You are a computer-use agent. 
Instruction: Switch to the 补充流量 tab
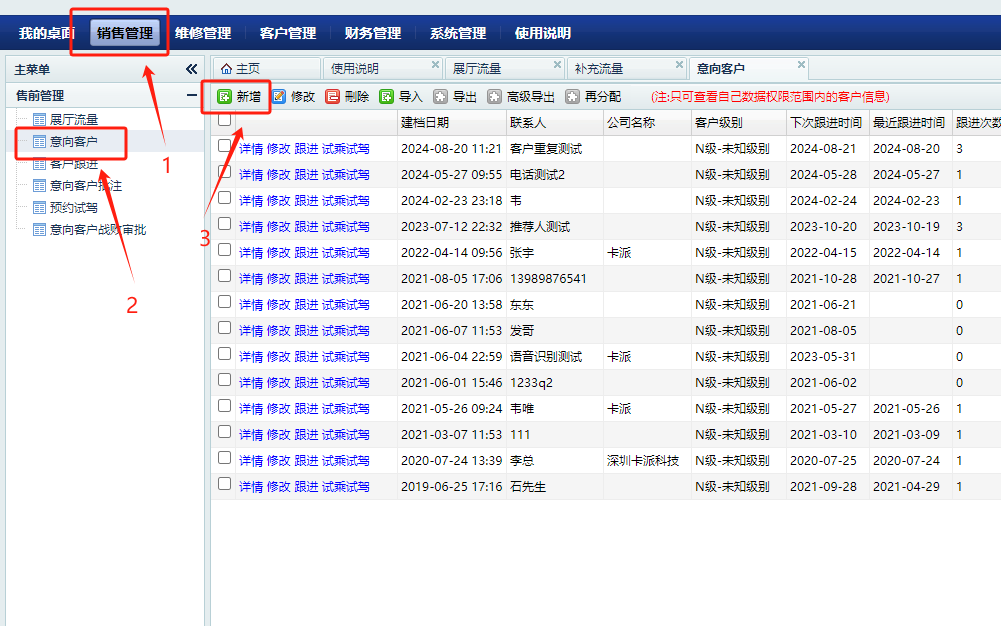point(598,69)
